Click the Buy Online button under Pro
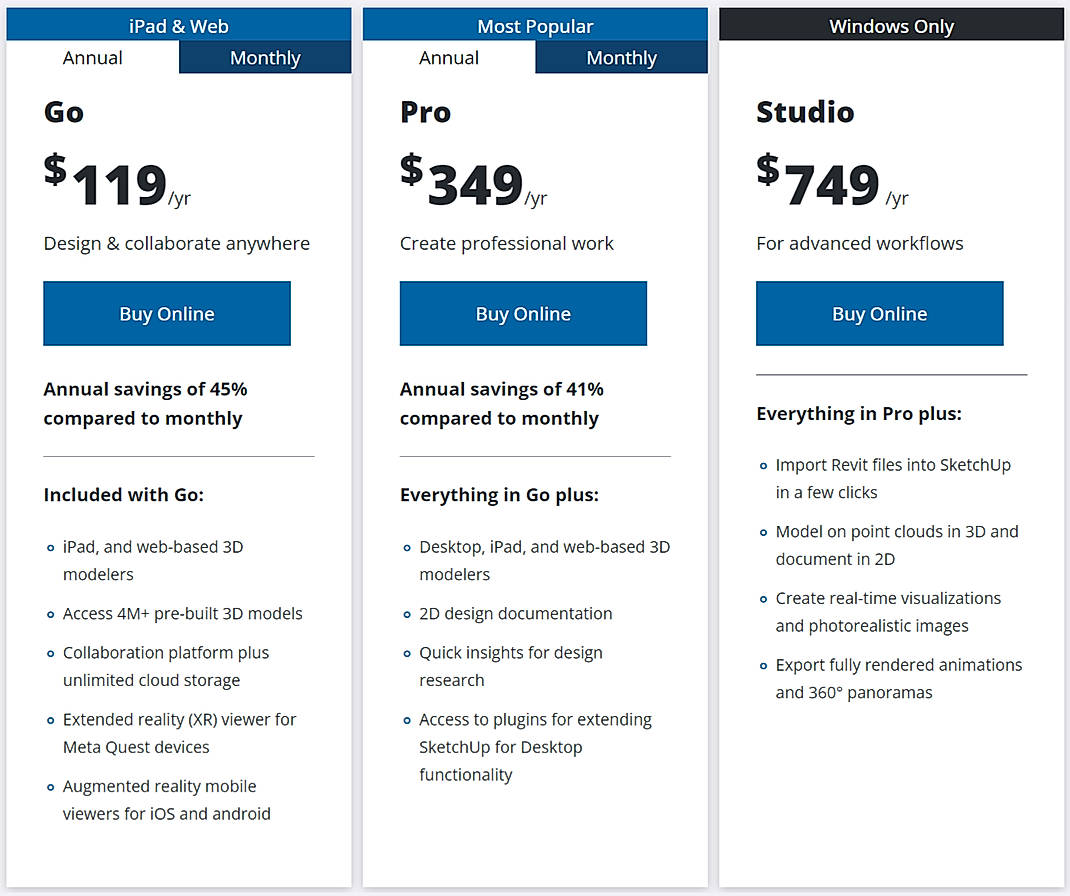 click(523, 313)
